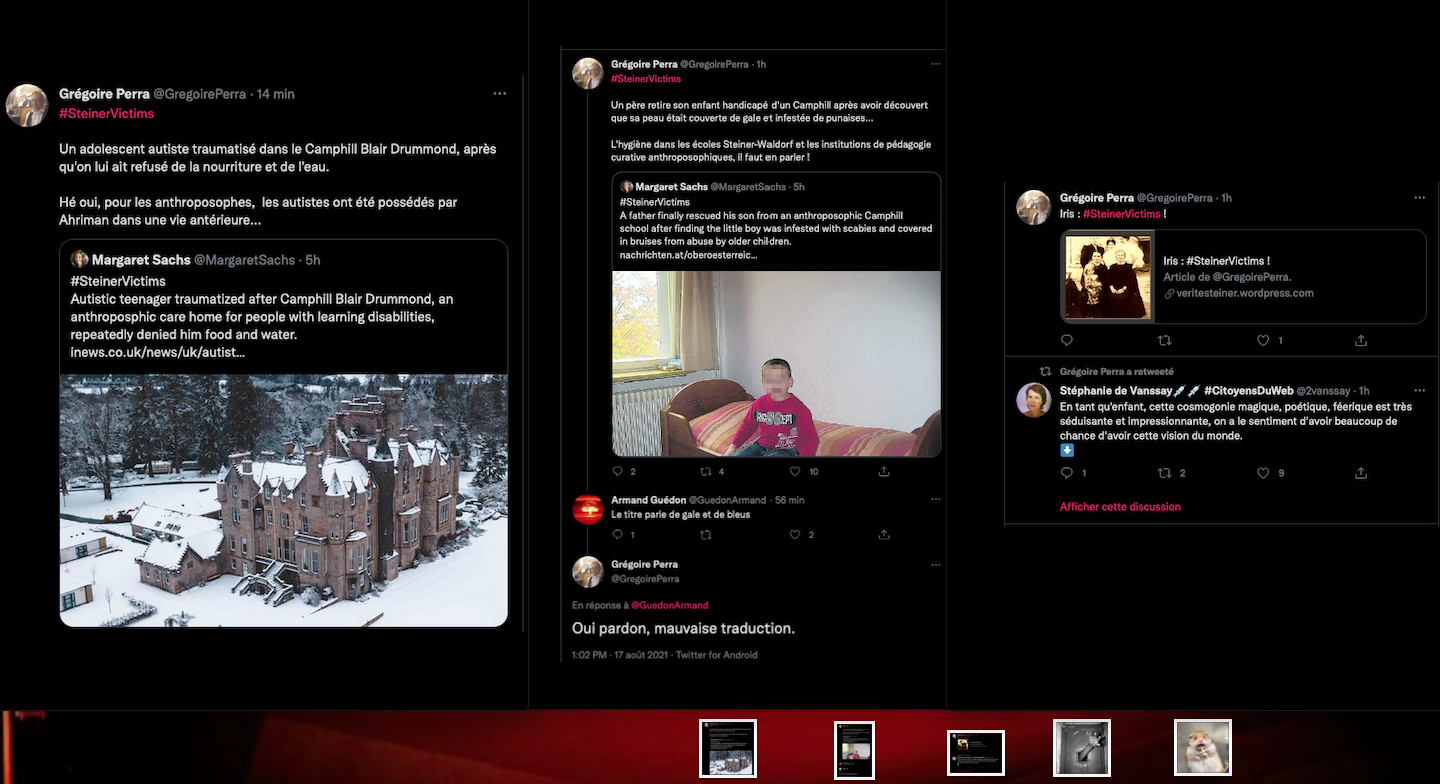1440x784 pixels.
Task: Select the hamster thumbnail in bottom strip
Action: coord(1202,748)
